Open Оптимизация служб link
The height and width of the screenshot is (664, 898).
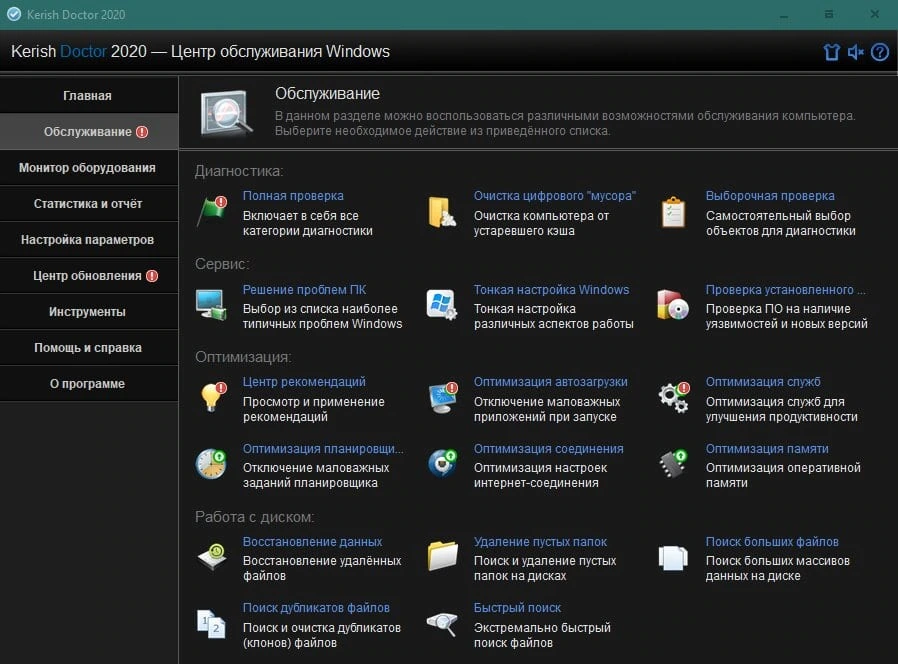tap(763, 382)
